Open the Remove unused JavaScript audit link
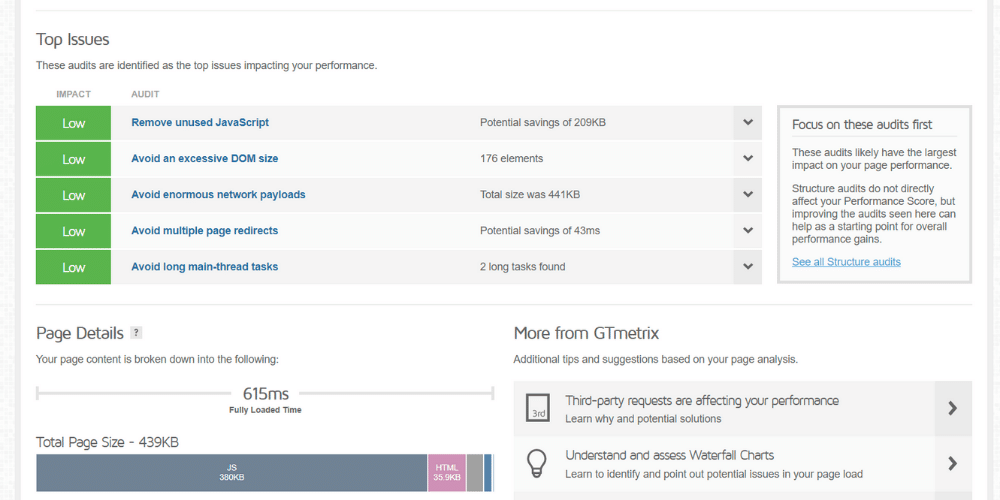The image size is (1000, 500). pyautogui.click(x=200, y=122)
